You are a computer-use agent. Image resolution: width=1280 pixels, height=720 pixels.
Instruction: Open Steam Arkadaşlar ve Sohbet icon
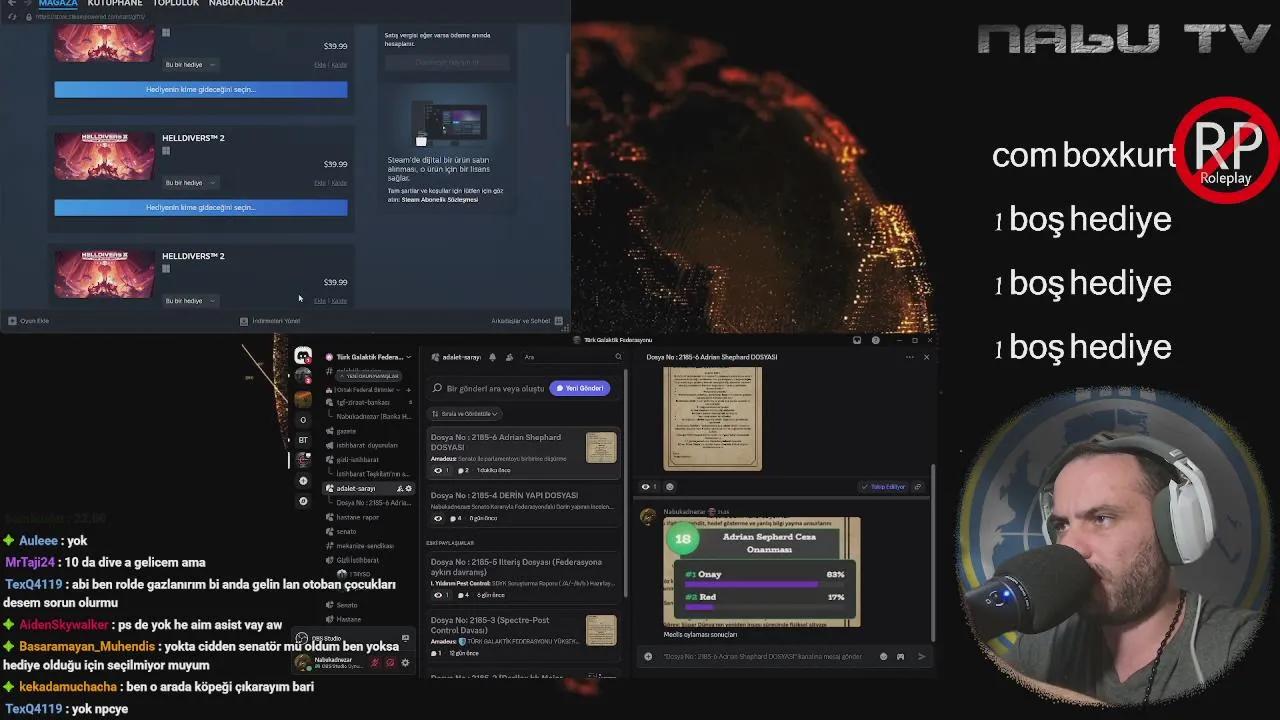(559, 321)
